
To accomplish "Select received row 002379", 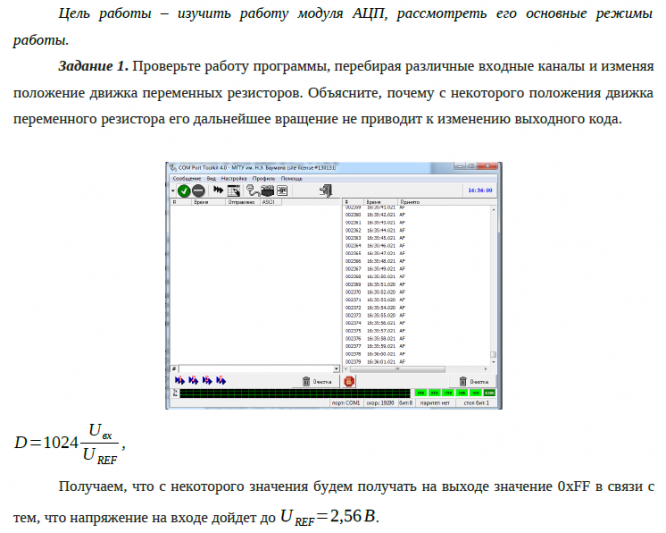I will pyautogui.click(x=417, y=362).
